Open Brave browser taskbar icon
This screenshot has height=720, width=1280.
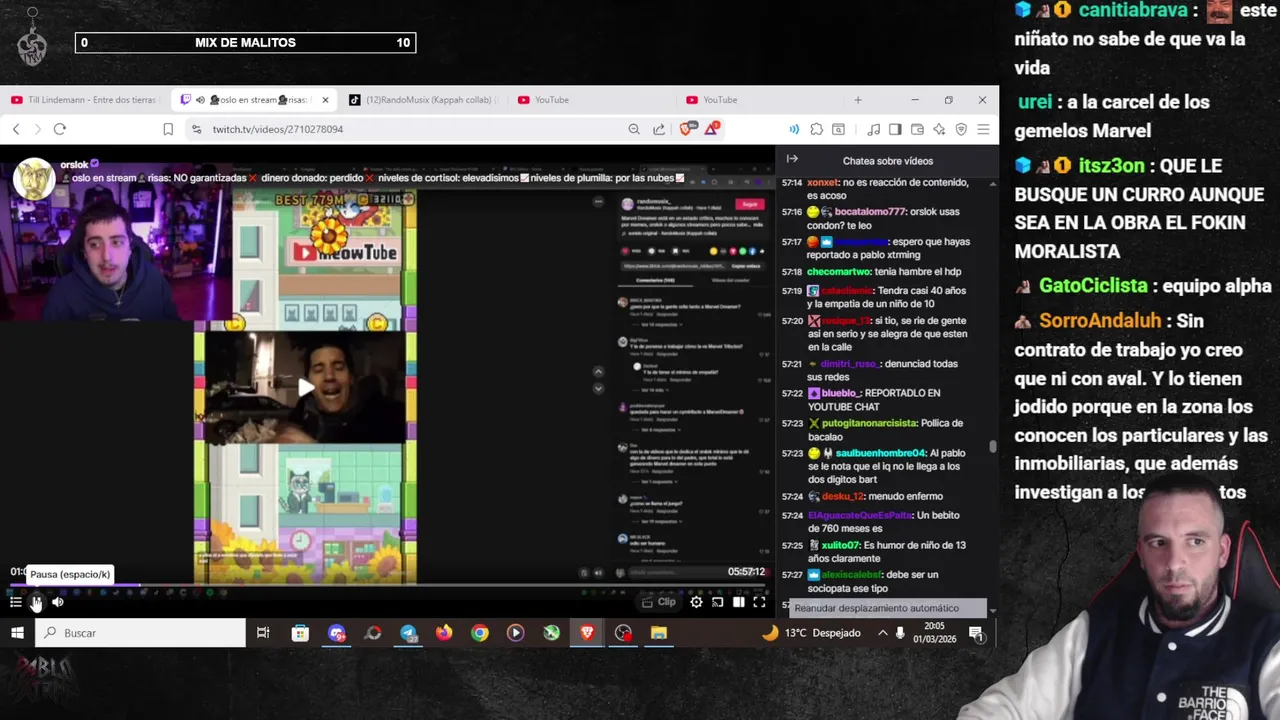(x=587, y=633)
